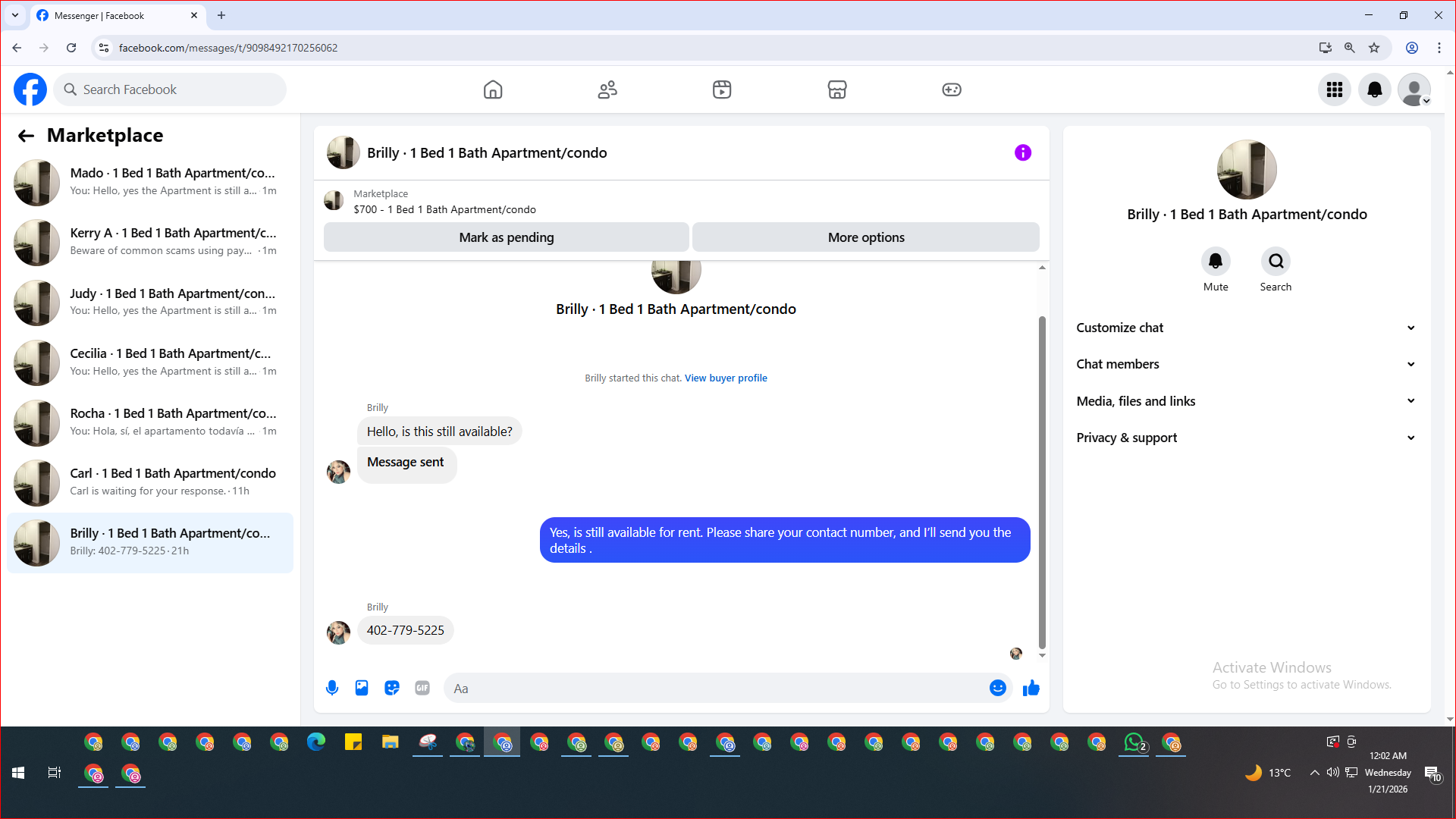Send a voice clip with the microphone
This screenshot has width=1456, height=819.
[x=332, y=688]
